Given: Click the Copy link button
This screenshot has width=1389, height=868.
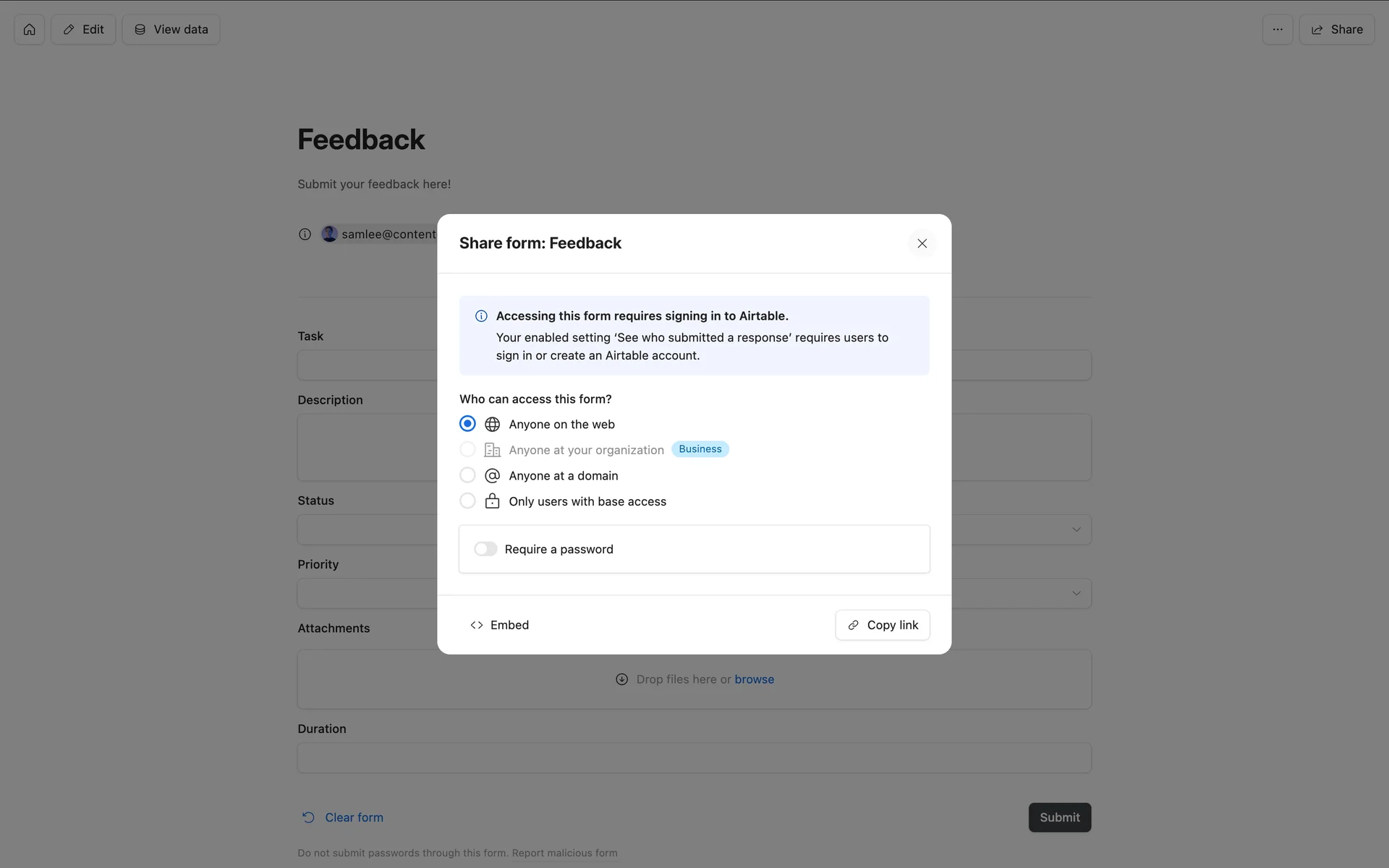Looking at the screenshot, I should click(882, 625).
